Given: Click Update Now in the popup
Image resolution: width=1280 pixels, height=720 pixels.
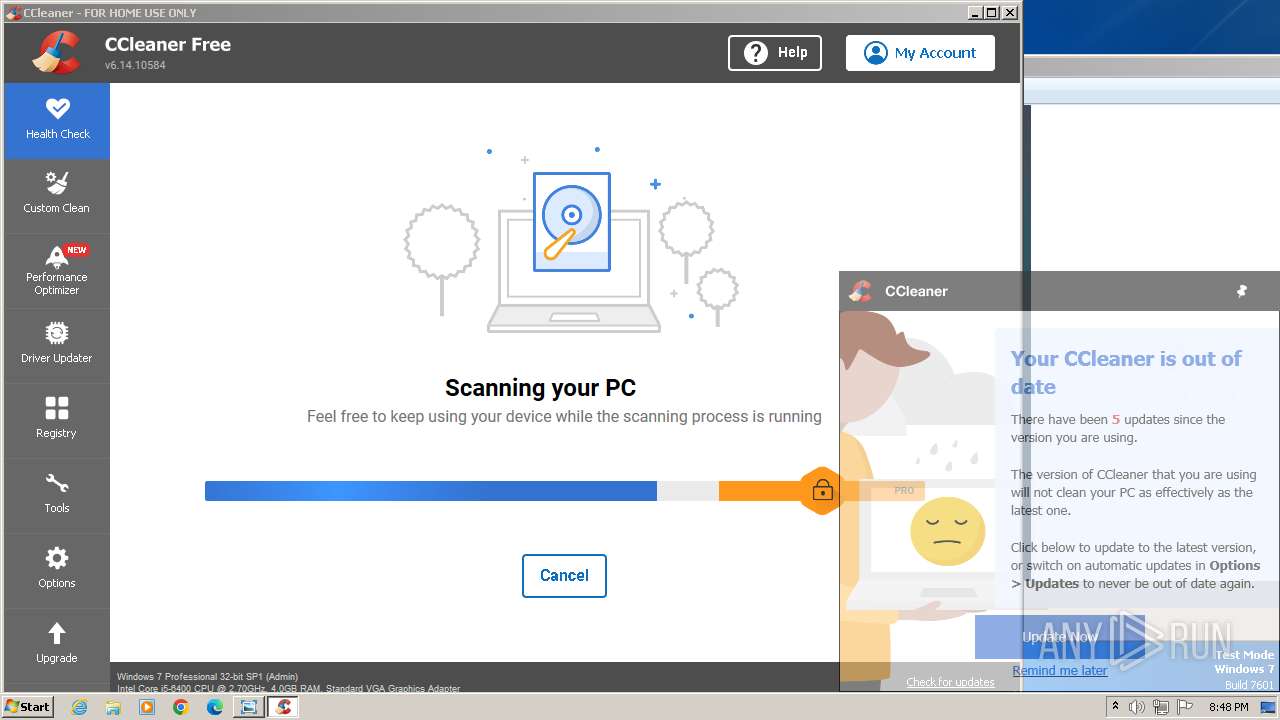Looking at the screenshot, I should tap(1060, 637).
